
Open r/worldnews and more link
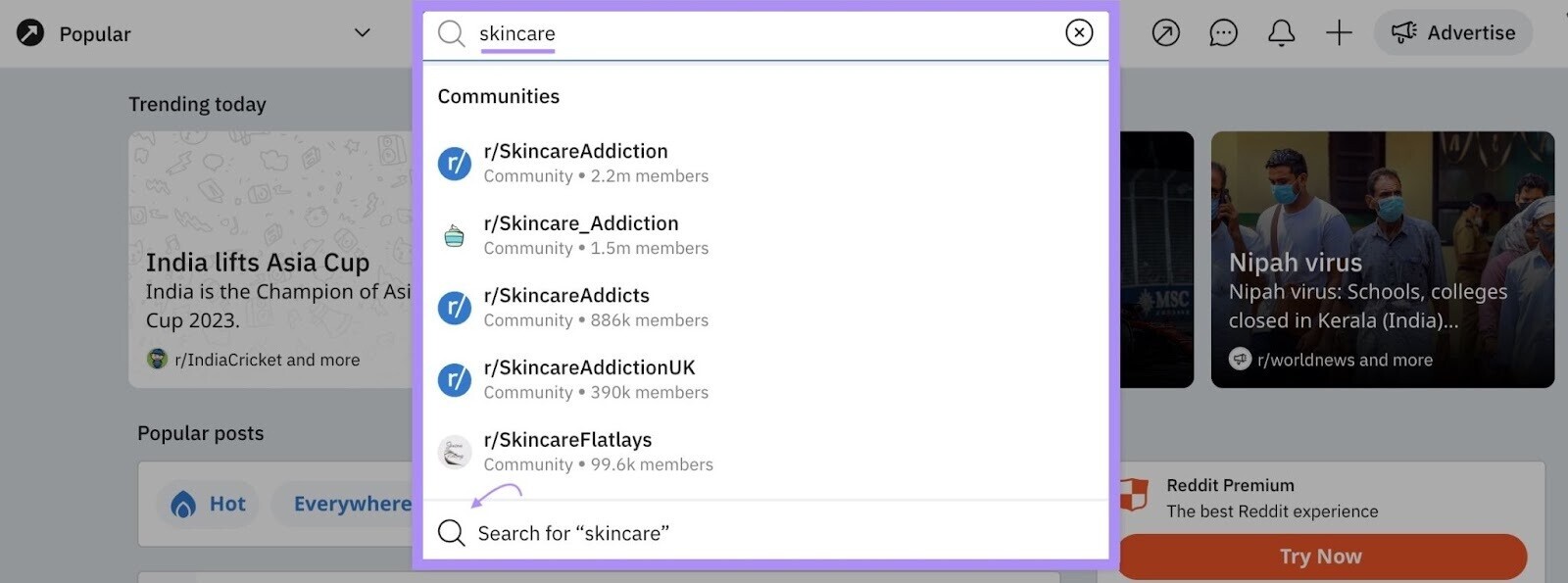click(1345, 360)
